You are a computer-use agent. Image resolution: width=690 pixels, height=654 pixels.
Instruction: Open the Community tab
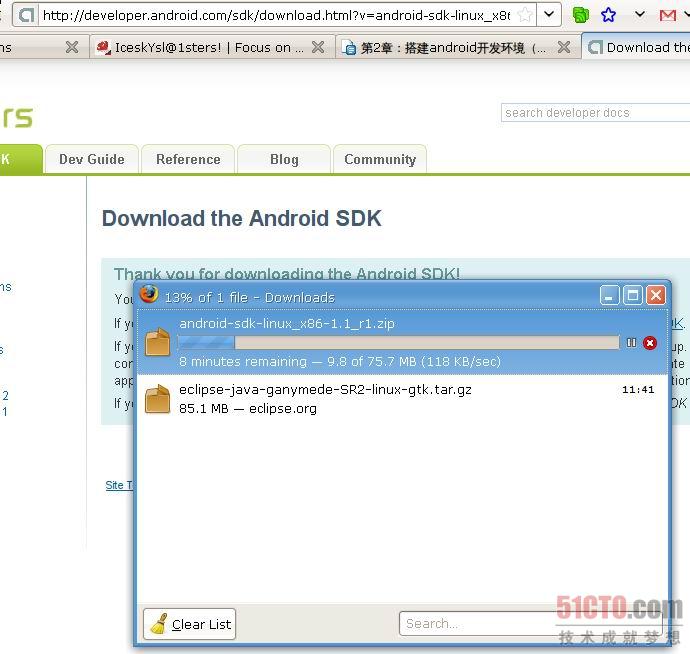(x=380, y=159)
